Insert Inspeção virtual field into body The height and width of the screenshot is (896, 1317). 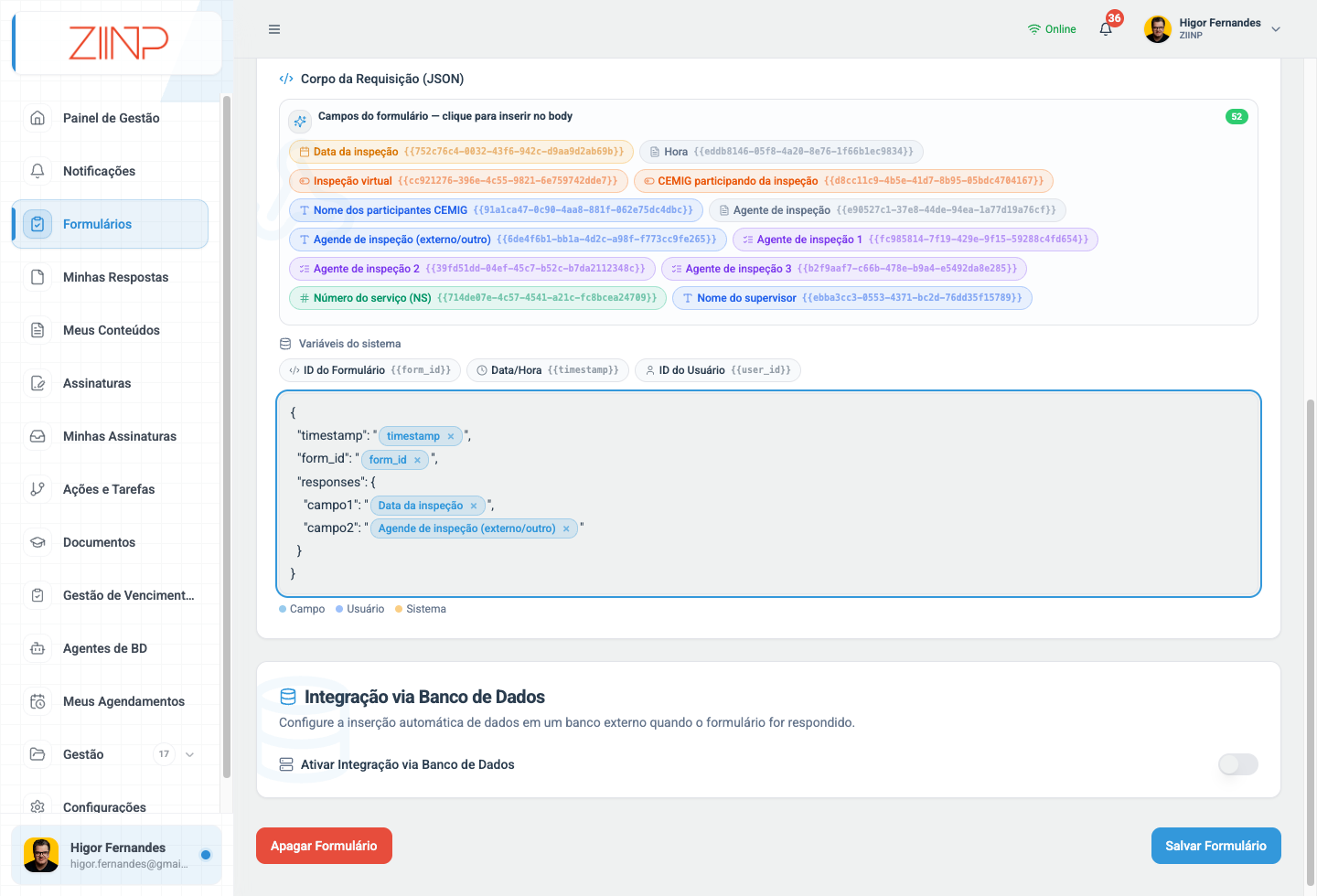point(458,181)
